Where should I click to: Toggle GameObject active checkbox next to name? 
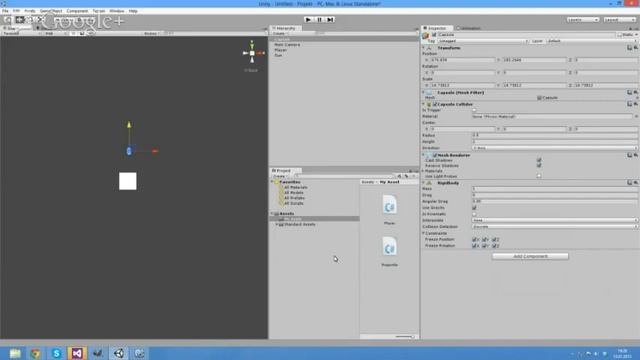point(434,35)
